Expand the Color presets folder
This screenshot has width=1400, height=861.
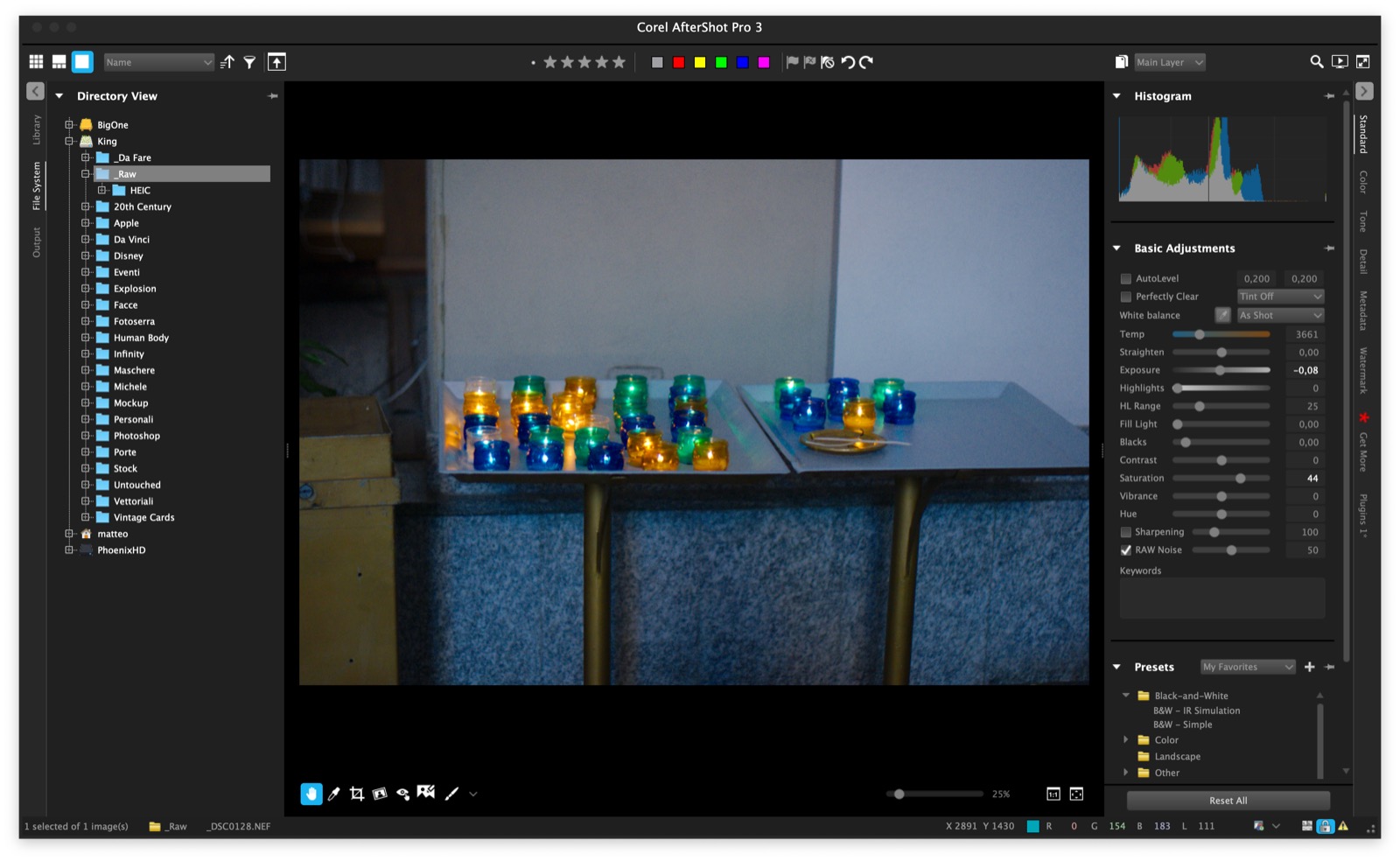1126,740
